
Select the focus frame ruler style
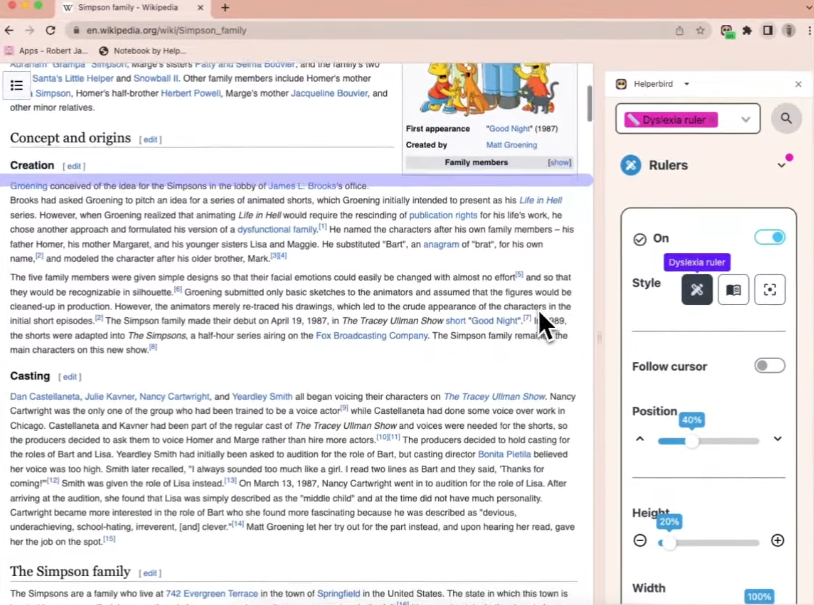[x=769, y=289]
